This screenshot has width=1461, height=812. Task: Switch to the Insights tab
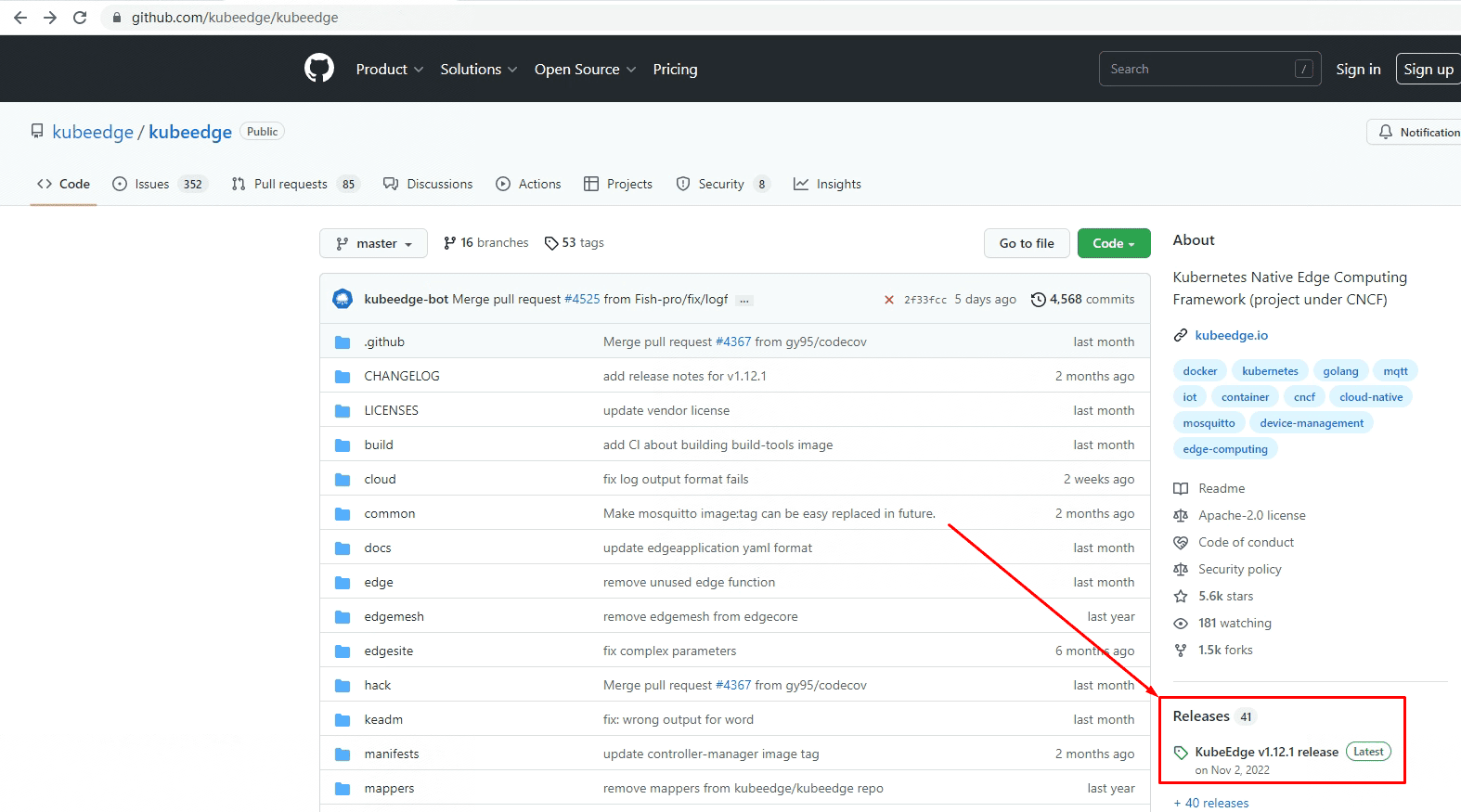click(x=827, y=184)
